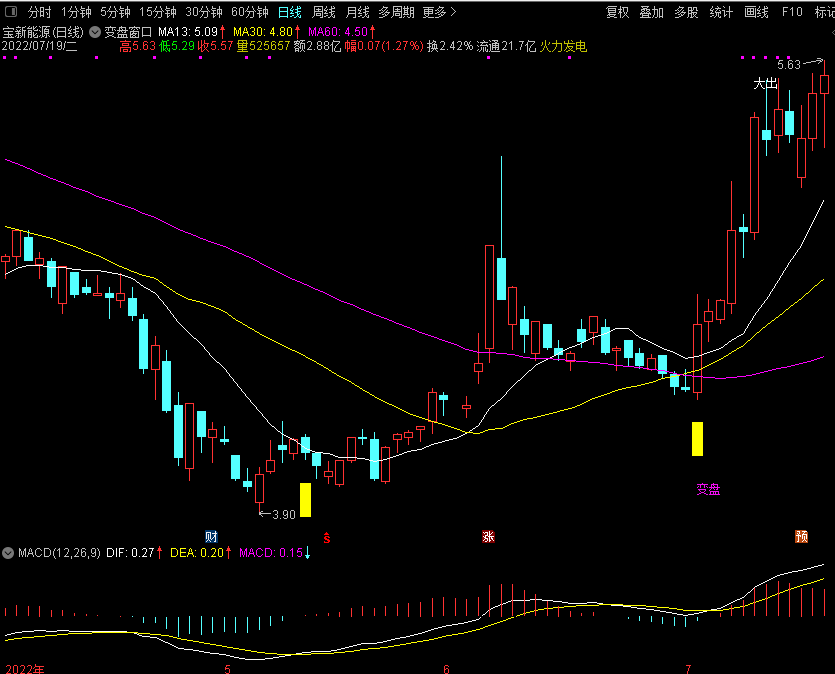Click the 流通21.7亿 float value
The height and width of the screenshot is (674, 835).
point(506,46)
